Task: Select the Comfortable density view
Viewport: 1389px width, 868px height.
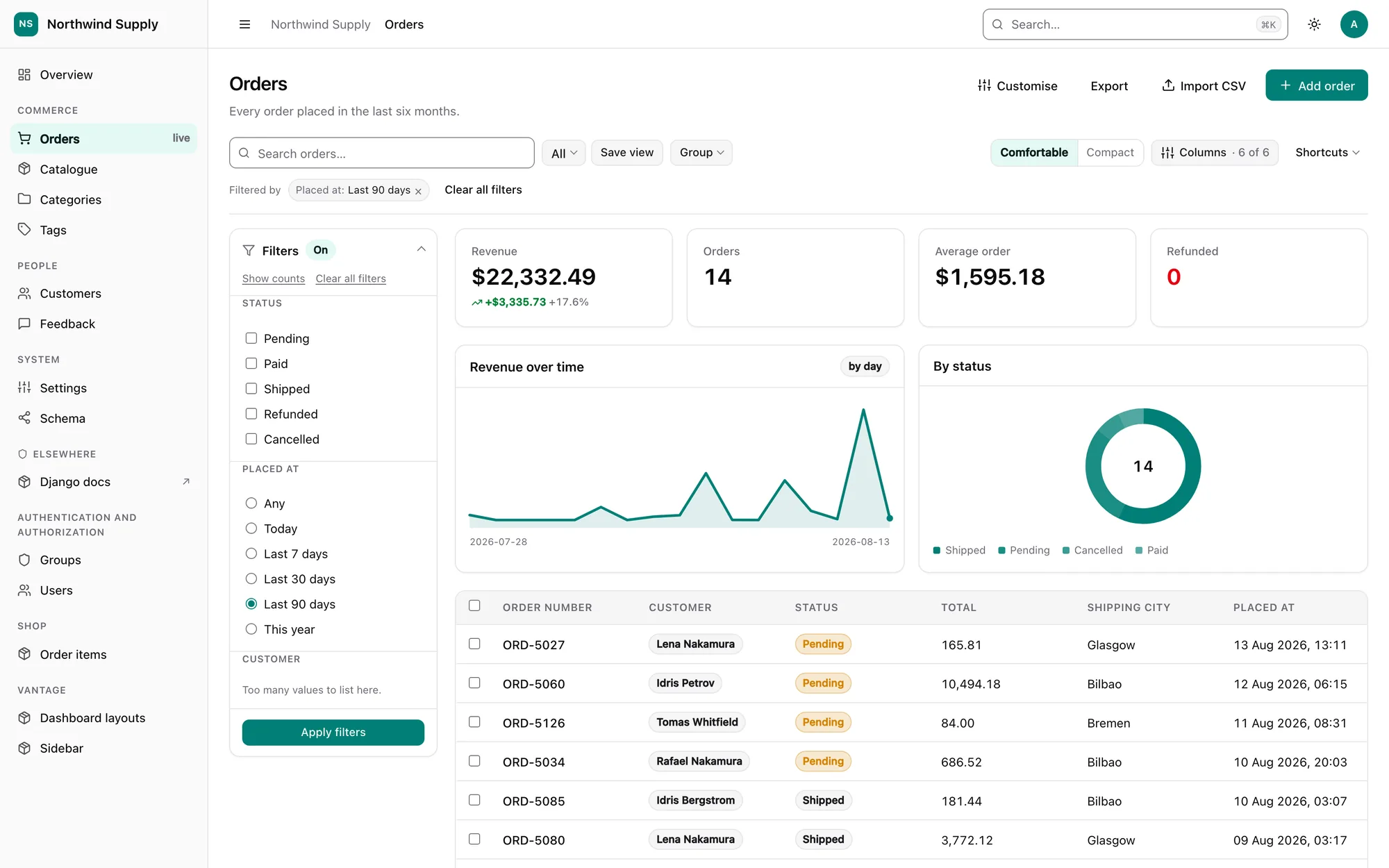Action: pyautogui.click(x=1034, y=153)
